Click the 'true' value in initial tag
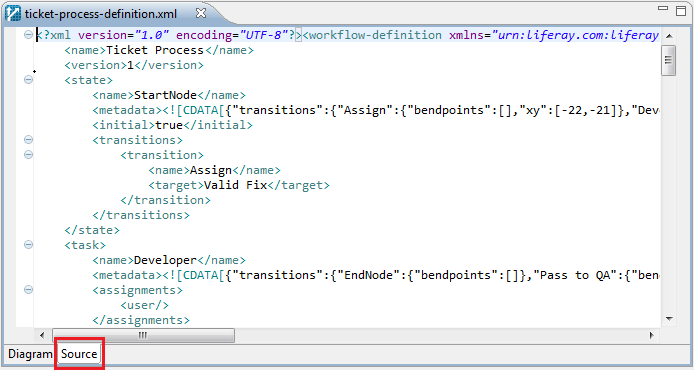694x370 pixels. (x=169, y=125)
